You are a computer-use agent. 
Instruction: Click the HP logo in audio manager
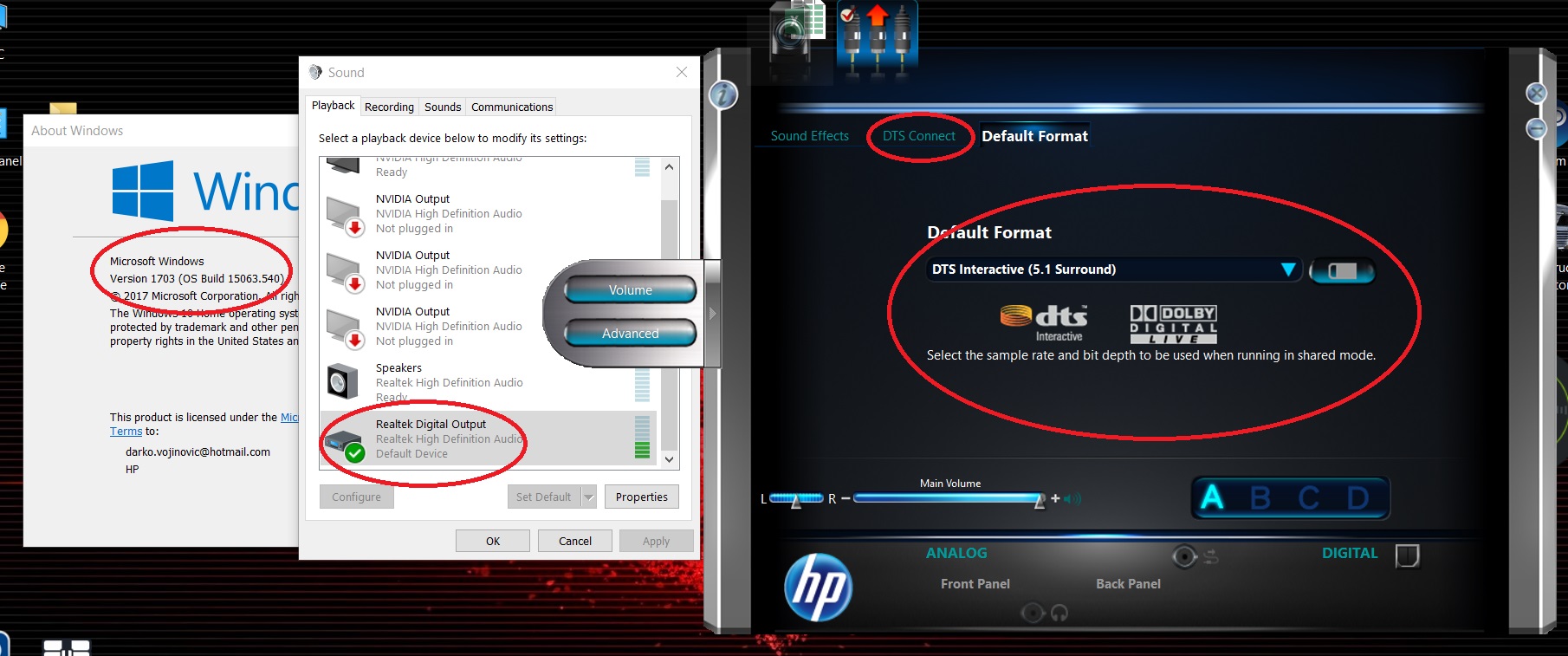coord(818,588)
